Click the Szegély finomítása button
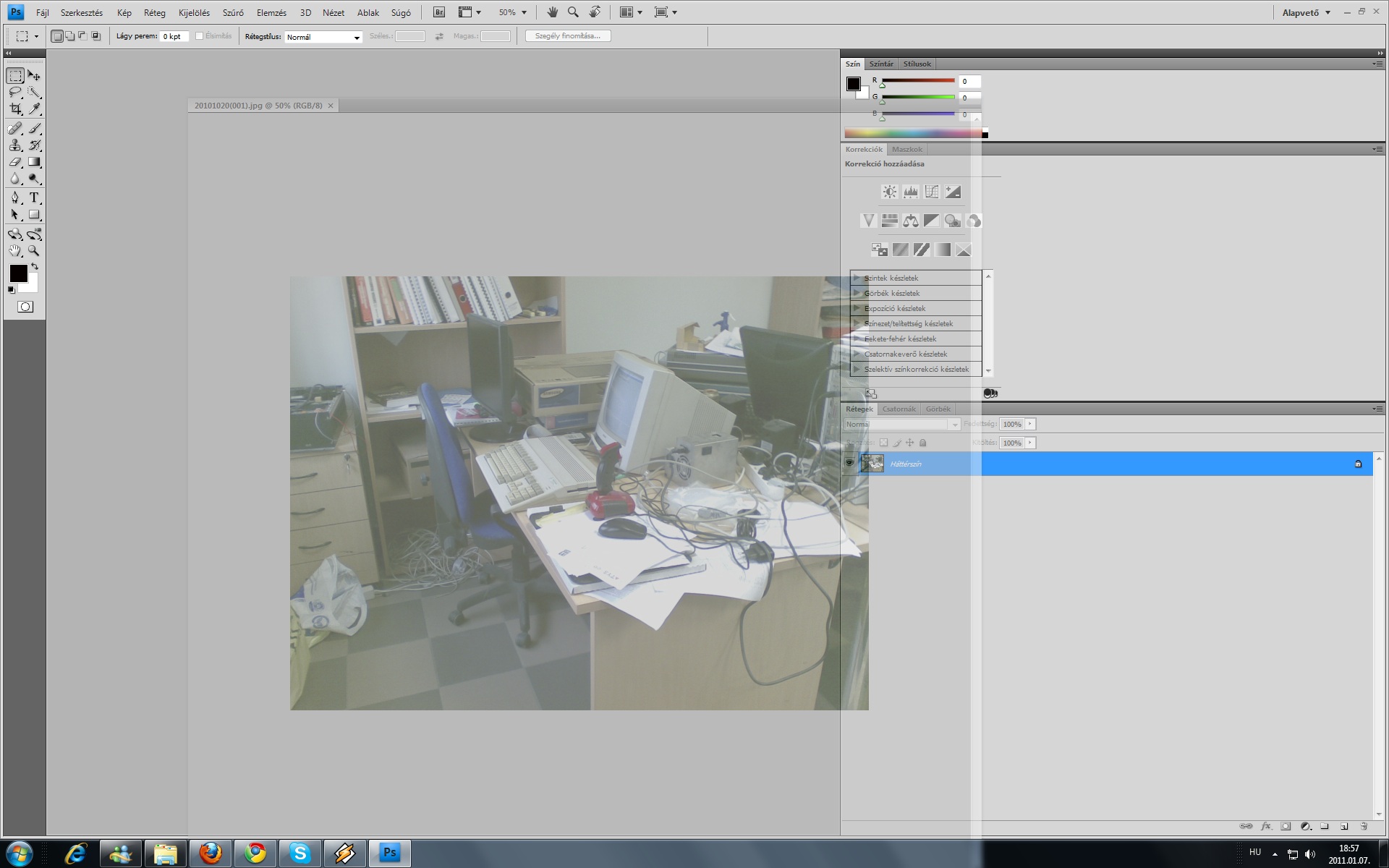The height and width of the screenshot is (868, 1389). [568, 36]
